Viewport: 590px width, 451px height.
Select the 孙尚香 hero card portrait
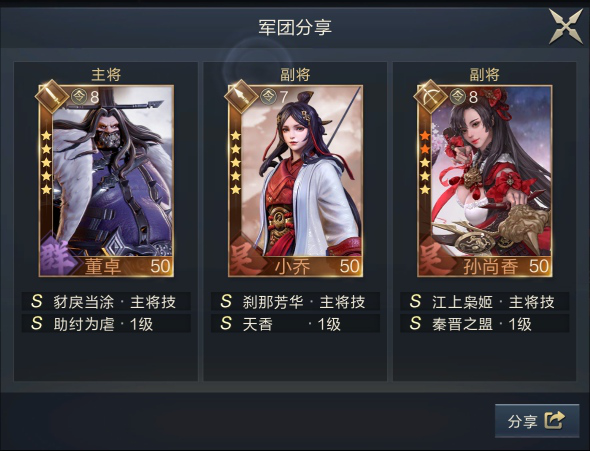click(x=485, y=181)
